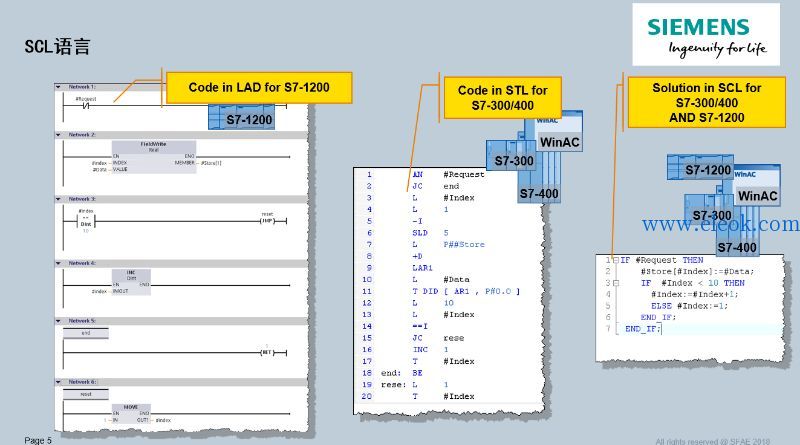Screen dimensions: 800x445
Task: Fold the SCL IF #Index block at line 3
Action: coord(616,283)
